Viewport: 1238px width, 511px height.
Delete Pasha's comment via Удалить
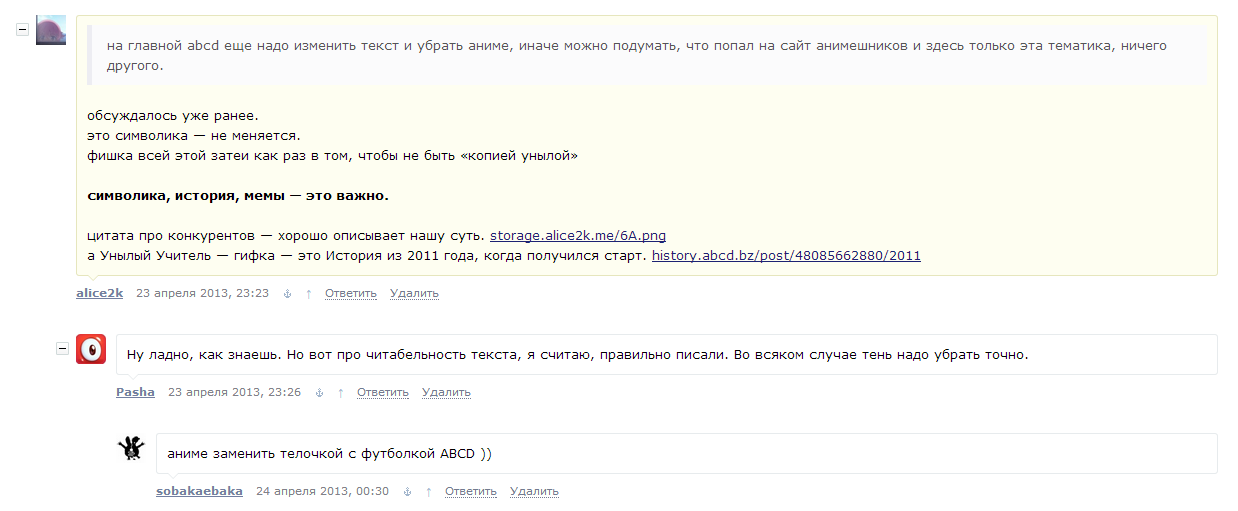coord(446,393)
